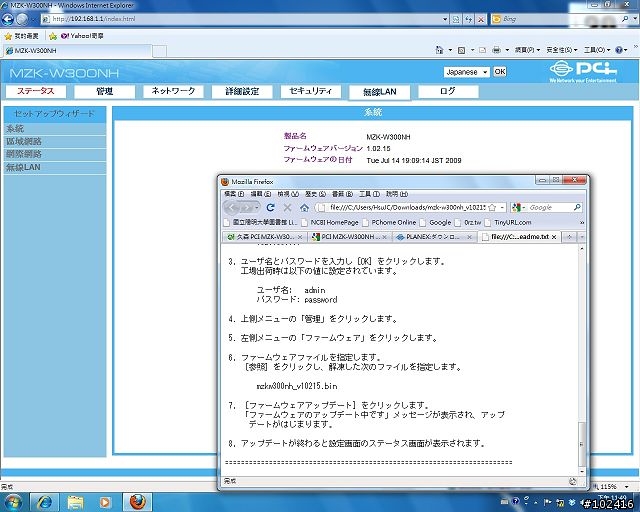This screenshot has width=640, height=512.
Task: Click the IE home icon in command bar
Action: [439, 50]
